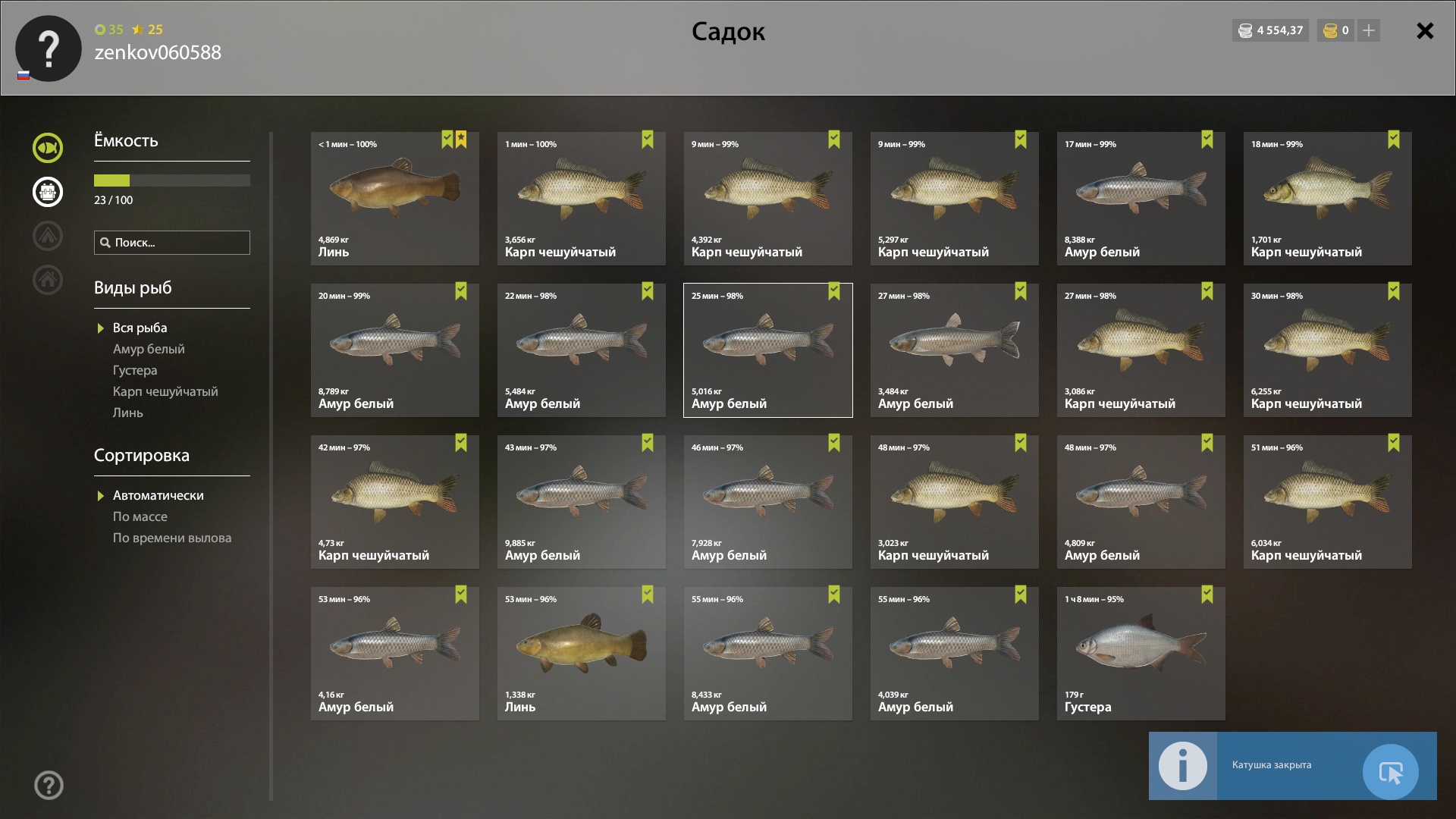Select Автоматически sorting option
The width and height of the screenshot is (1456, 819).
pos(158,495)
